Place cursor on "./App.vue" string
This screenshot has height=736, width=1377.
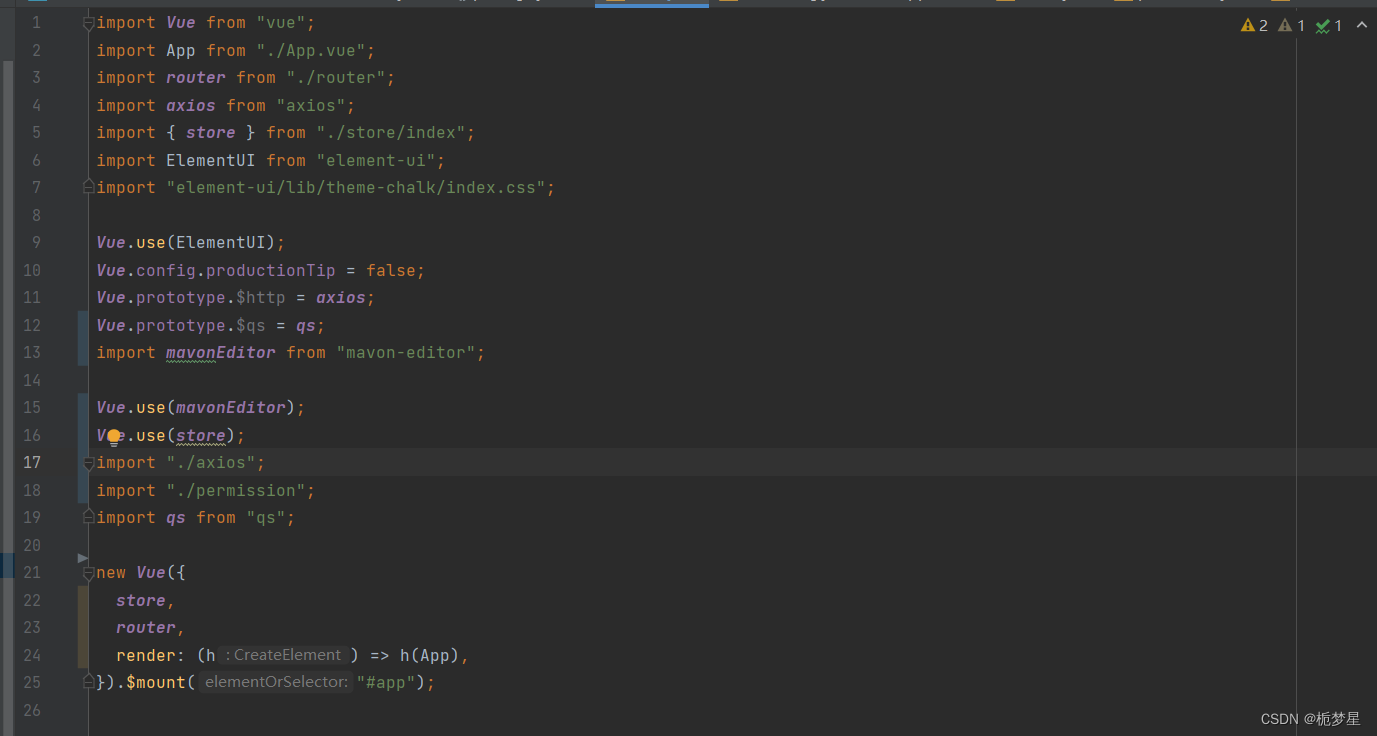tap(310, 50)
